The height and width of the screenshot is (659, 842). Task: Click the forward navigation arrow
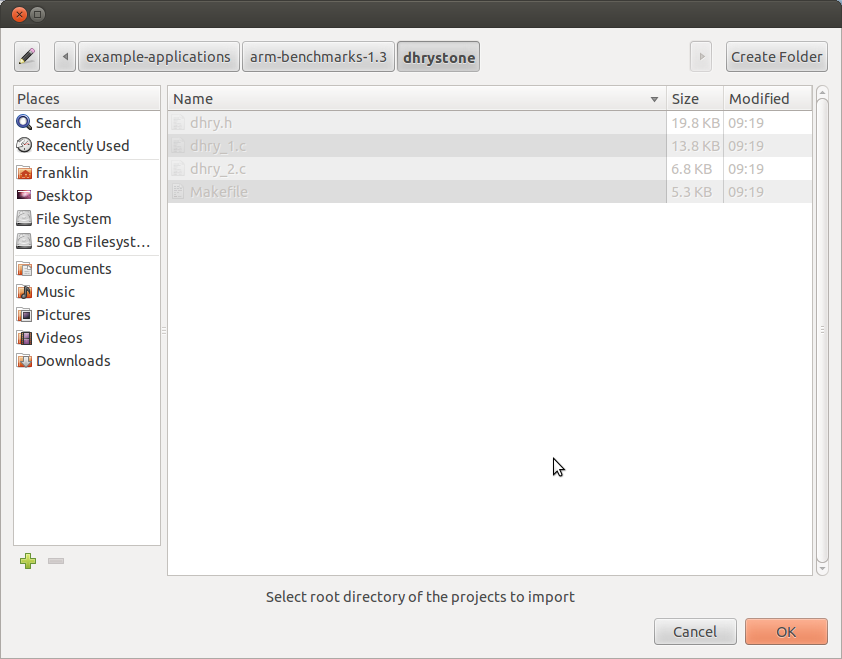click(x=700, y=56)
